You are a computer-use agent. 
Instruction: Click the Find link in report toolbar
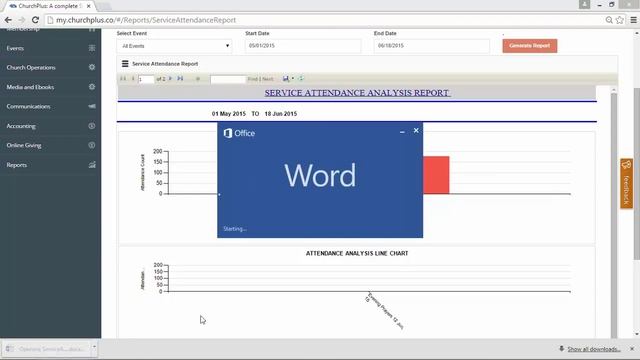[x=253, y=79]
